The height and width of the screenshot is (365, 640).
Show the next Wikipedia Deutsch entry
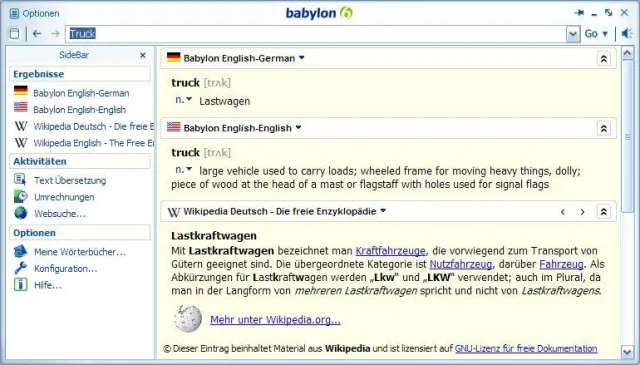582,212
